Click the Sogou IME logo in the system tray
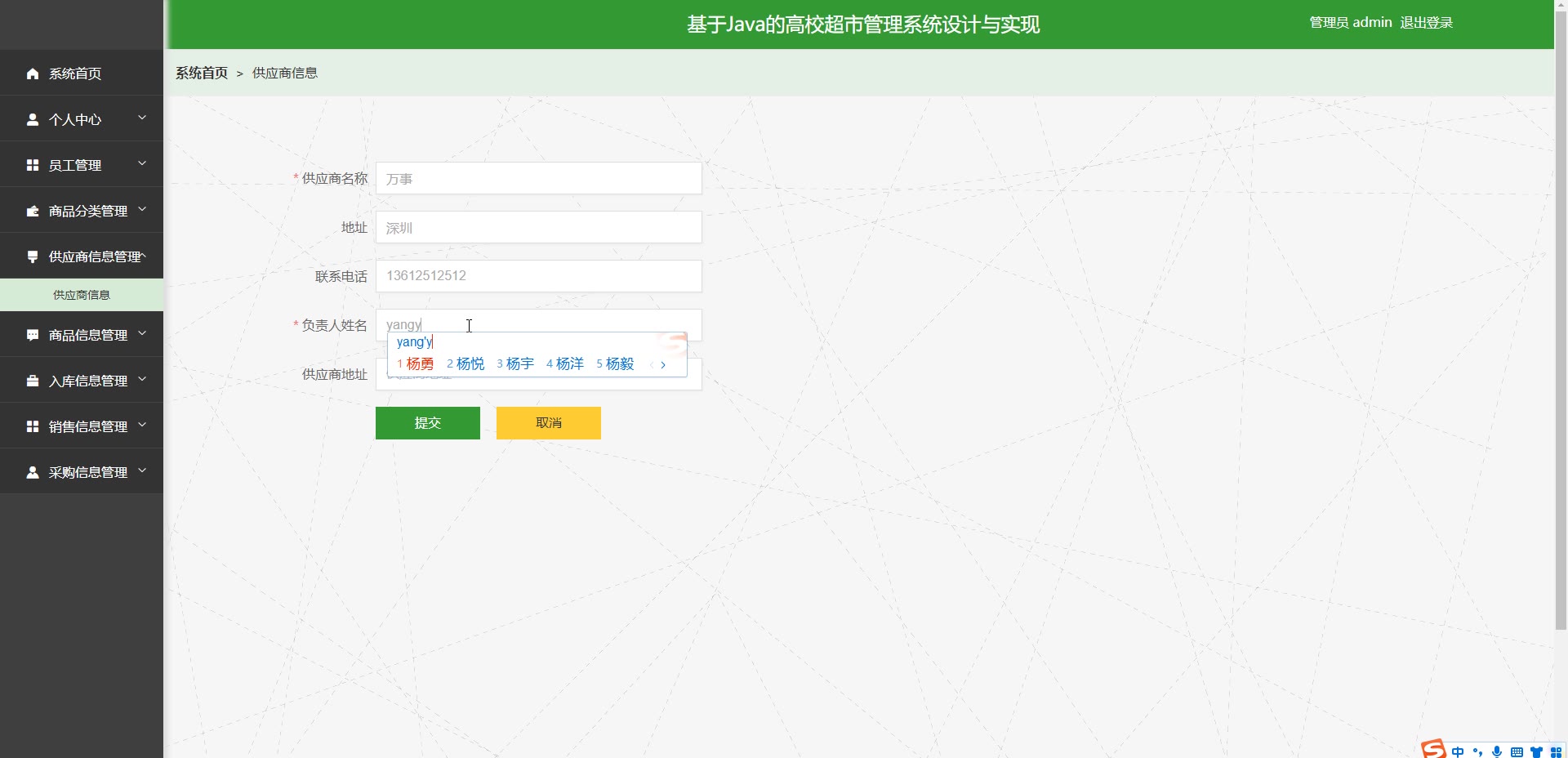Viewport: 1568px width, 758px height. pos(1433,749)
